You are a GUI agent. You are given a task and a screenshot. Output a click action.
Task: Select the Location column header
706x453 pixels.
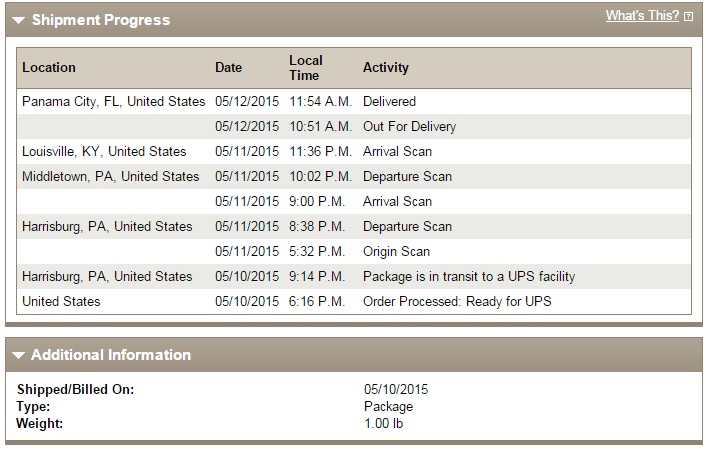(x=49, y=68)
